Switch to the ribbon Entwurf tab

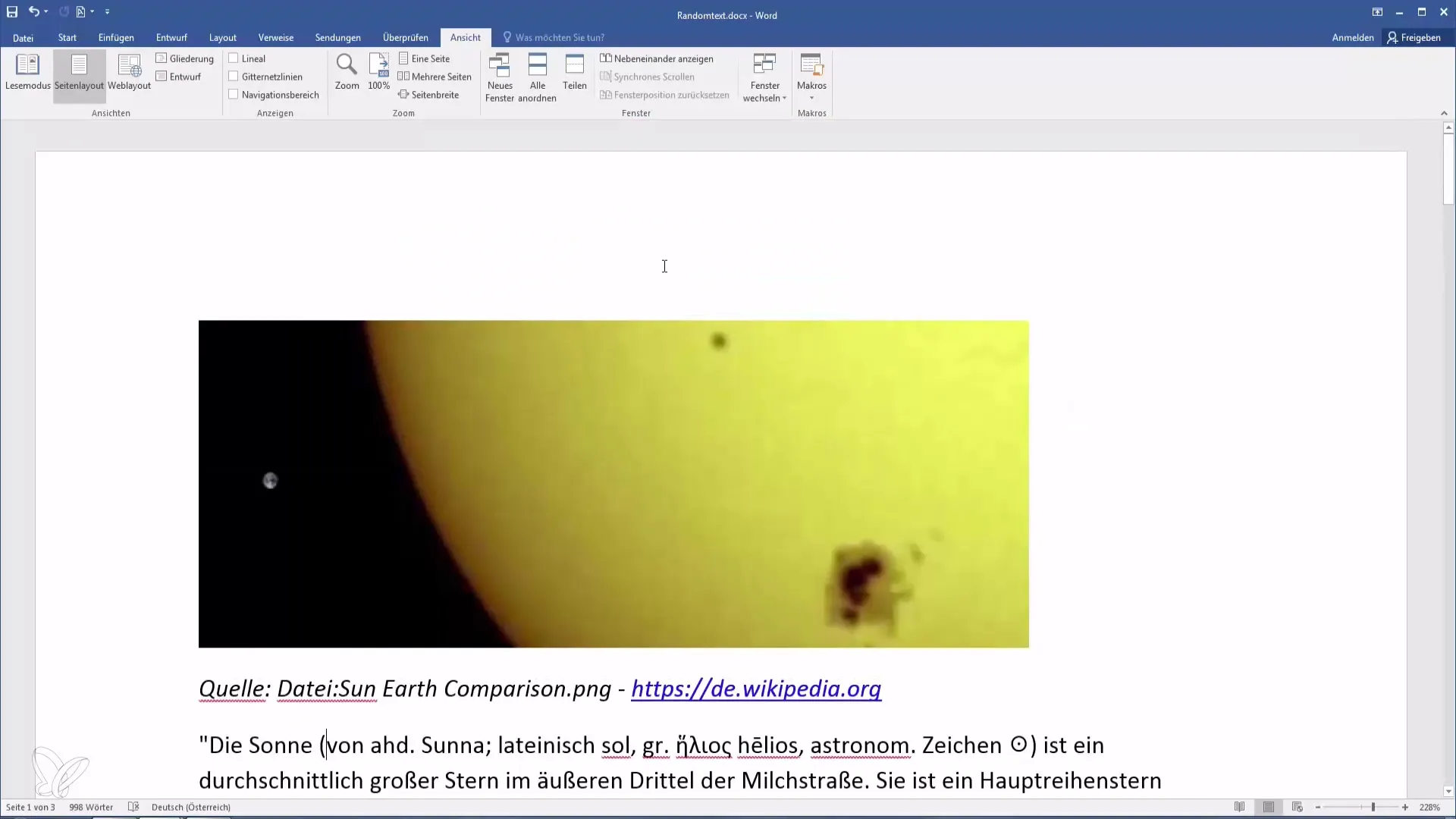point(171,37)
